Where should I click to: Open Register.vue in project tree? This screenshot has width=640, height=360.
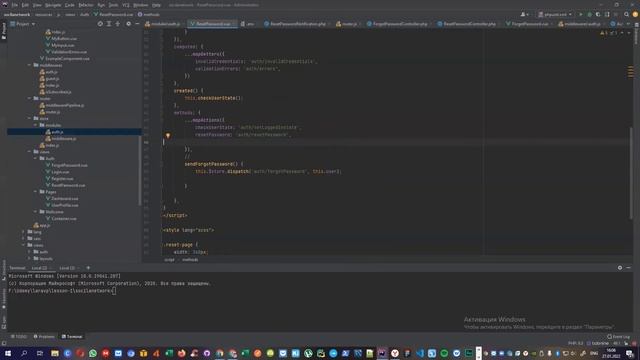[60, 179]
